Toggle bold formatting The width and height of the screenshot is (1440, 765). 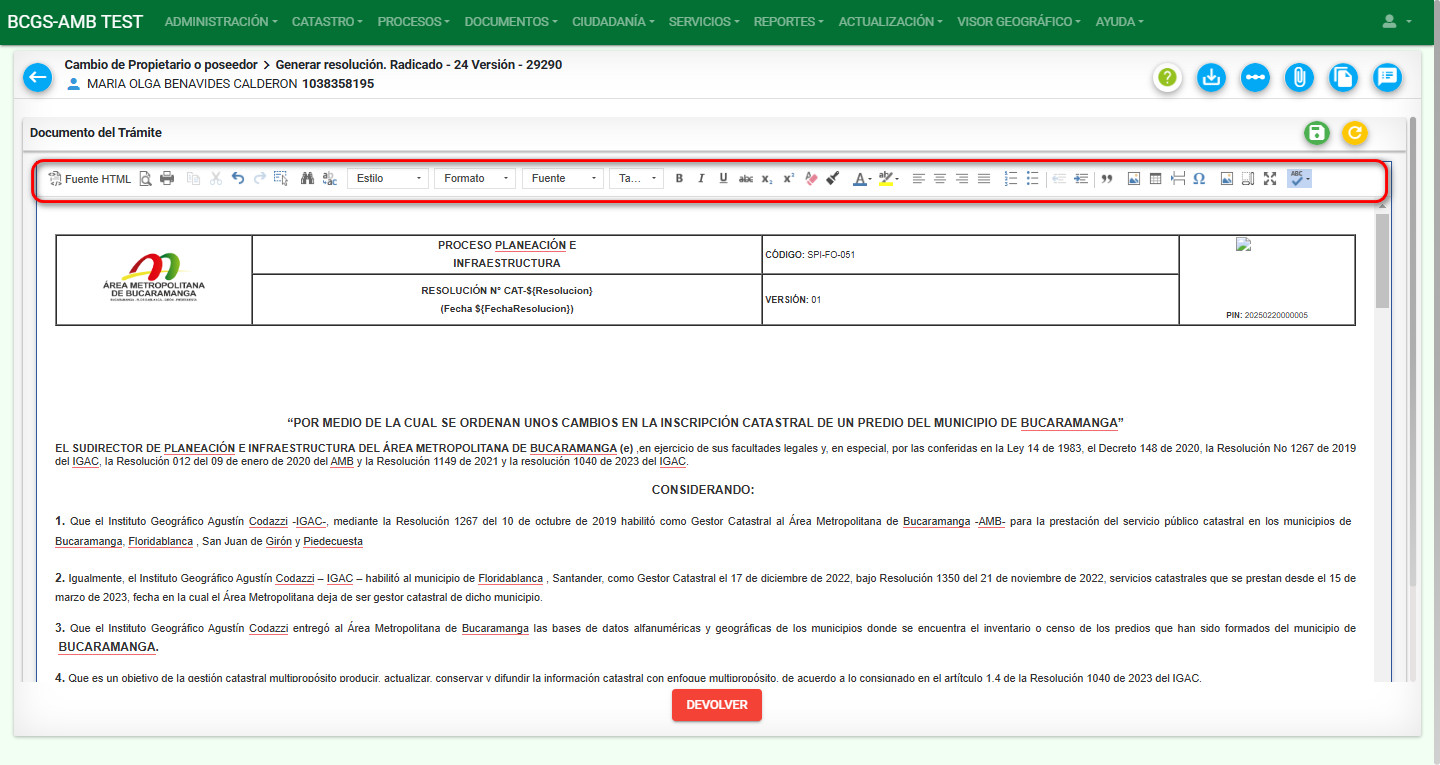679,179
